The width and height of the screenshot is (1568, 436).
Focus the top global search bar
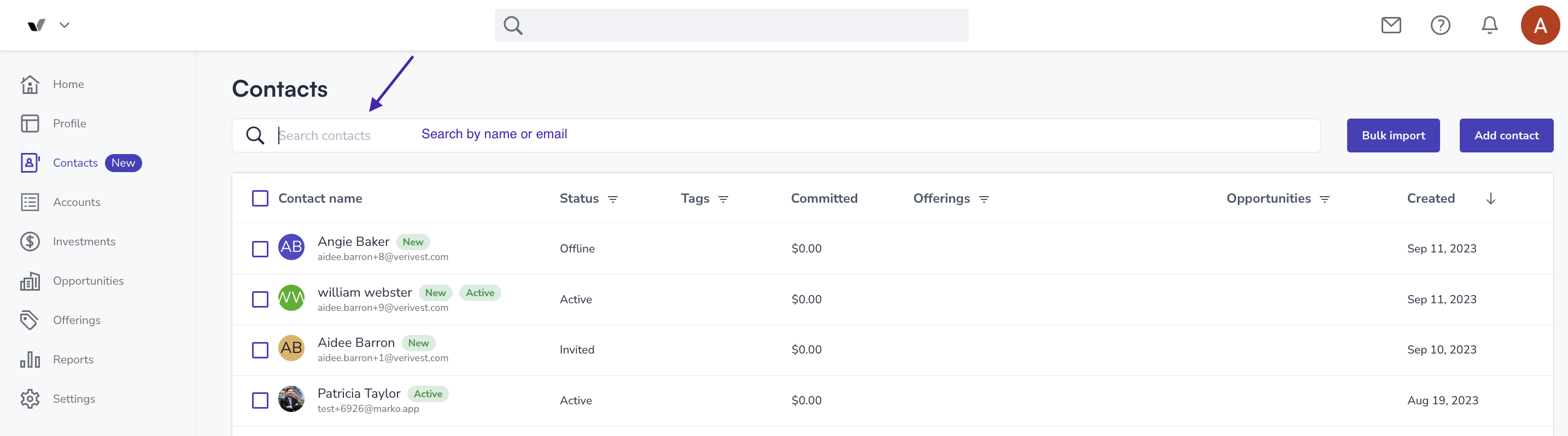(731, 25)
